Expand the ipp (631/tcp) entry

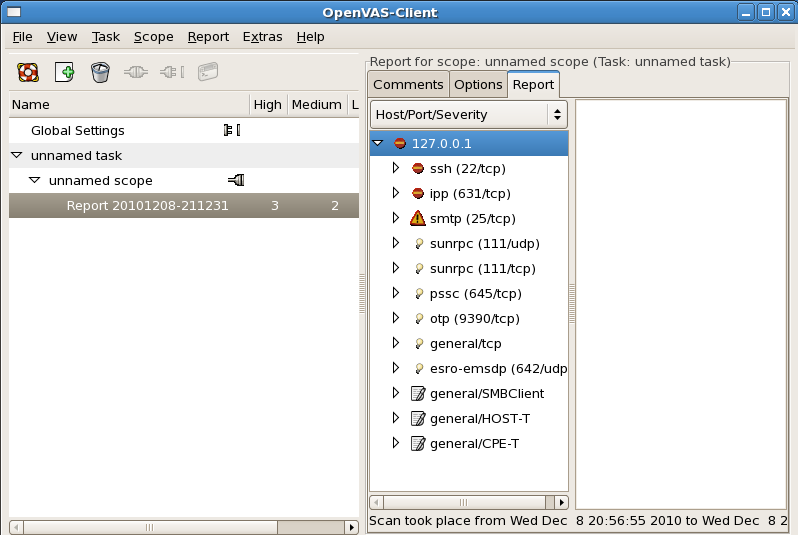(395, 192)
